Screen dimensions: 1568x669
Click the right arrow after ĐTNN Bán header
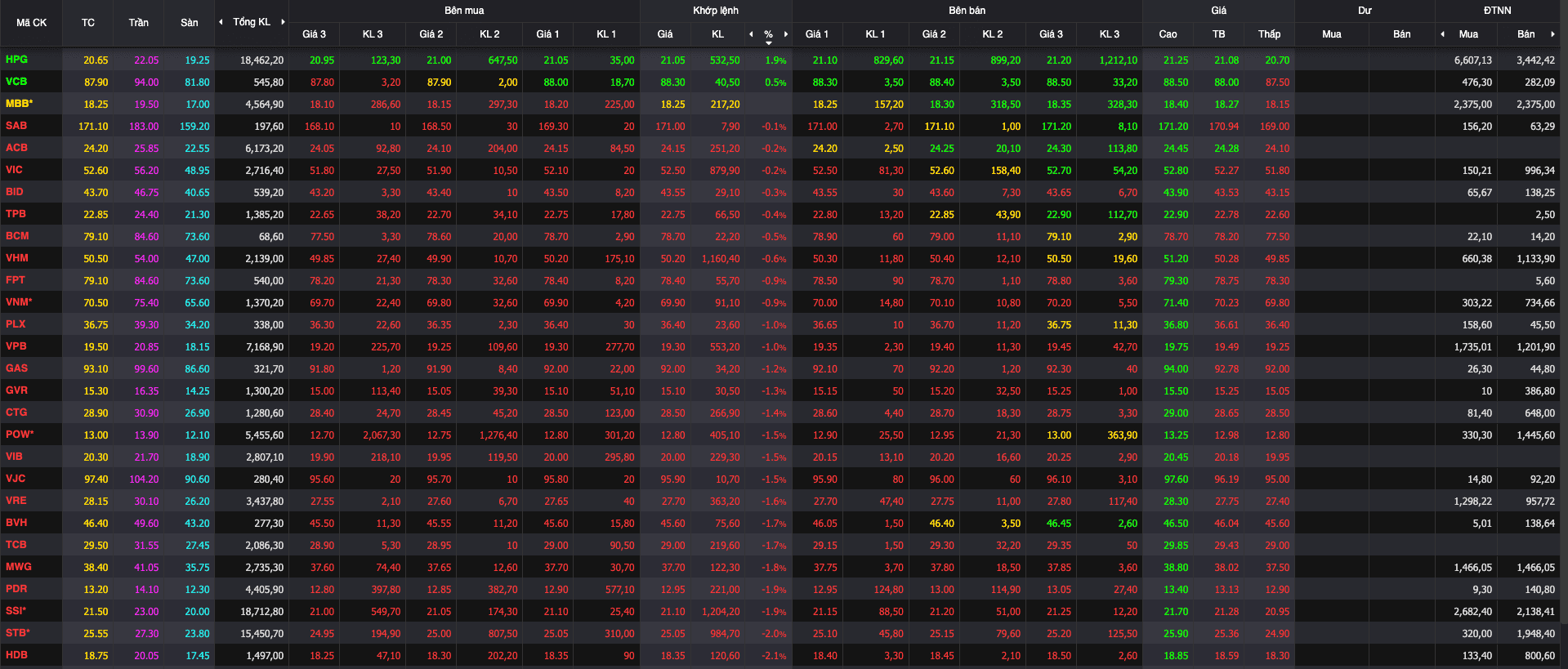(1552, 34)
